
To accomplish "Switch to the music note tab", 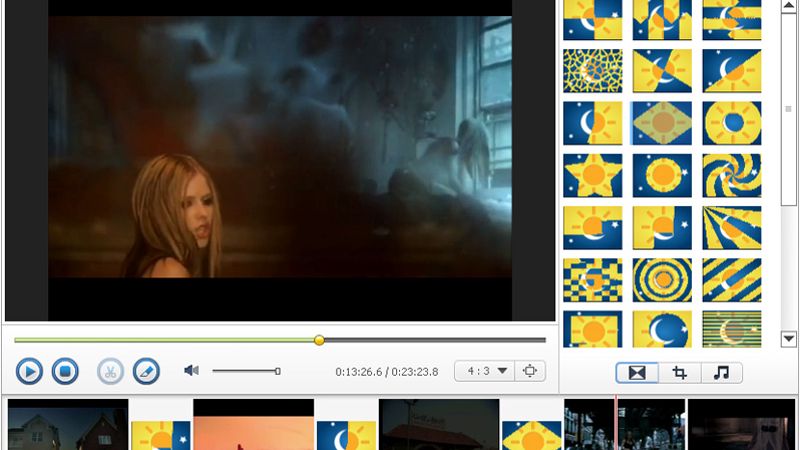I will coord(721,373).
